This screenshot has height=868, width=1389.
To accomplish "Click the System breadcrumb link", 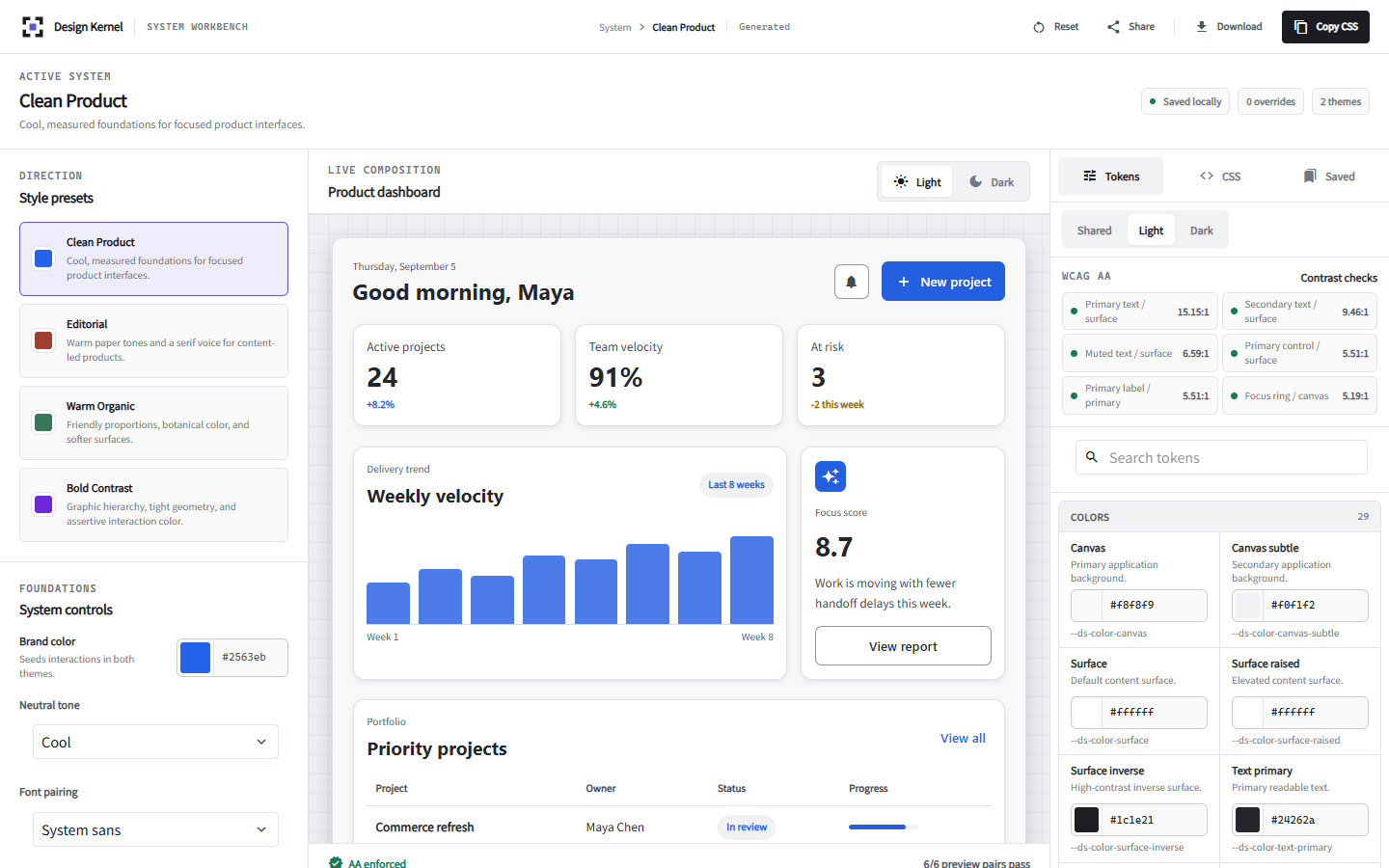I will tap(614, 27).
